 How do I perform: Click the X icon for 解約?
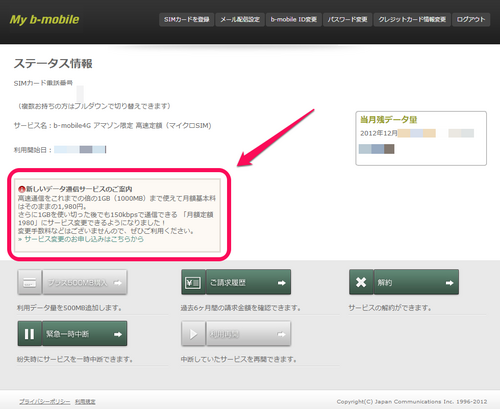(361, 283)
